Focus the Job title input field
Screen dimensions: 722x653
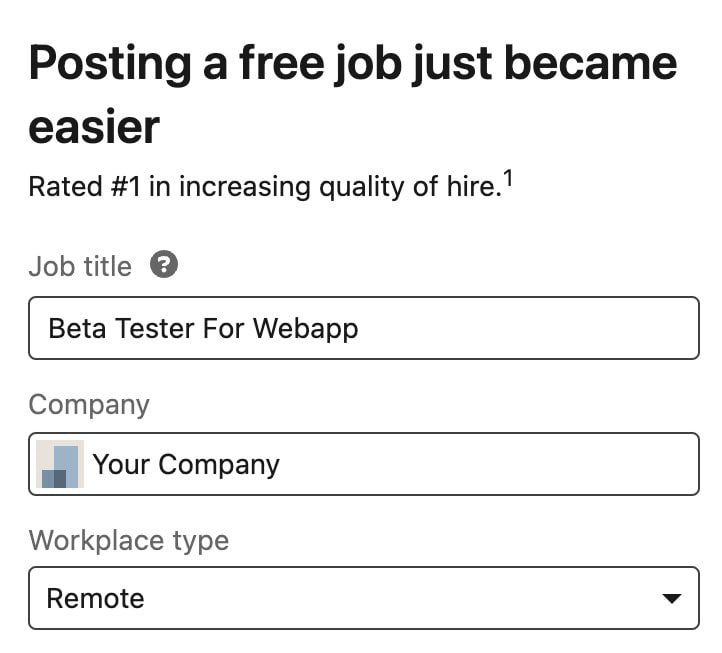(x=364, y=328)
